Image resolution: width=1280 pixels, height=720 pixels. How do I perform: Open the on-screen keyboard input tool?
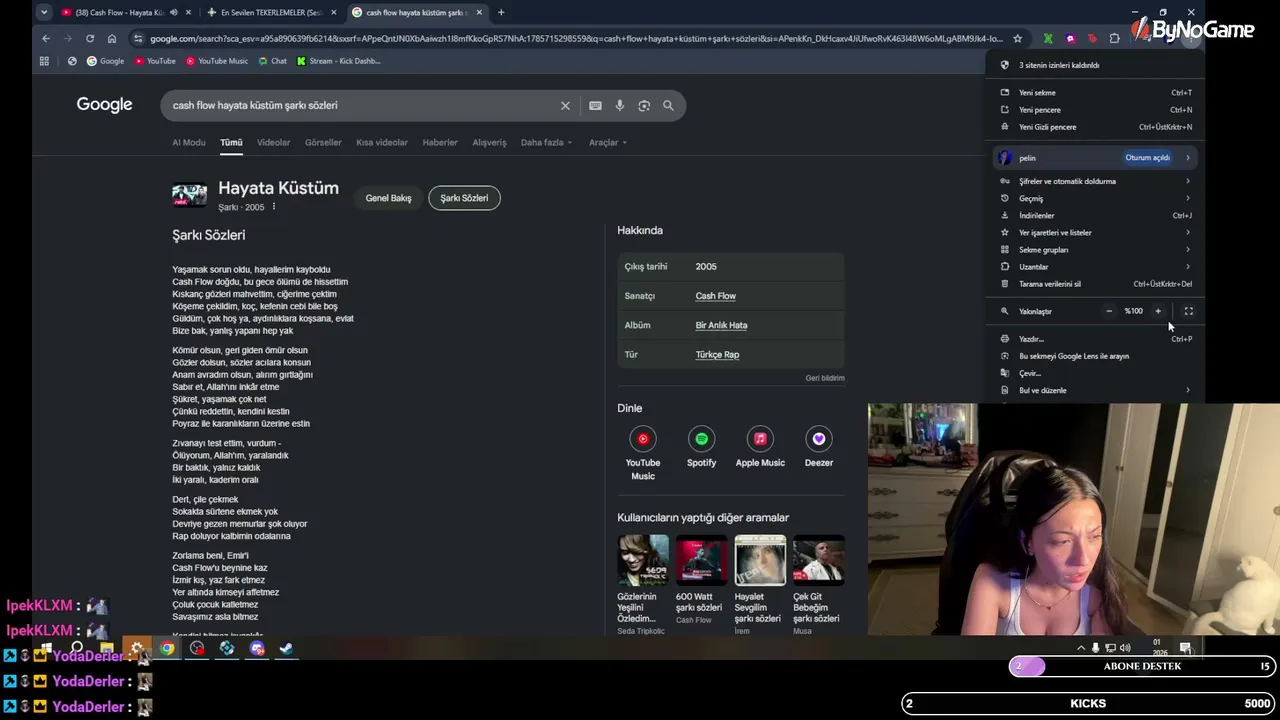pos(595,105)
